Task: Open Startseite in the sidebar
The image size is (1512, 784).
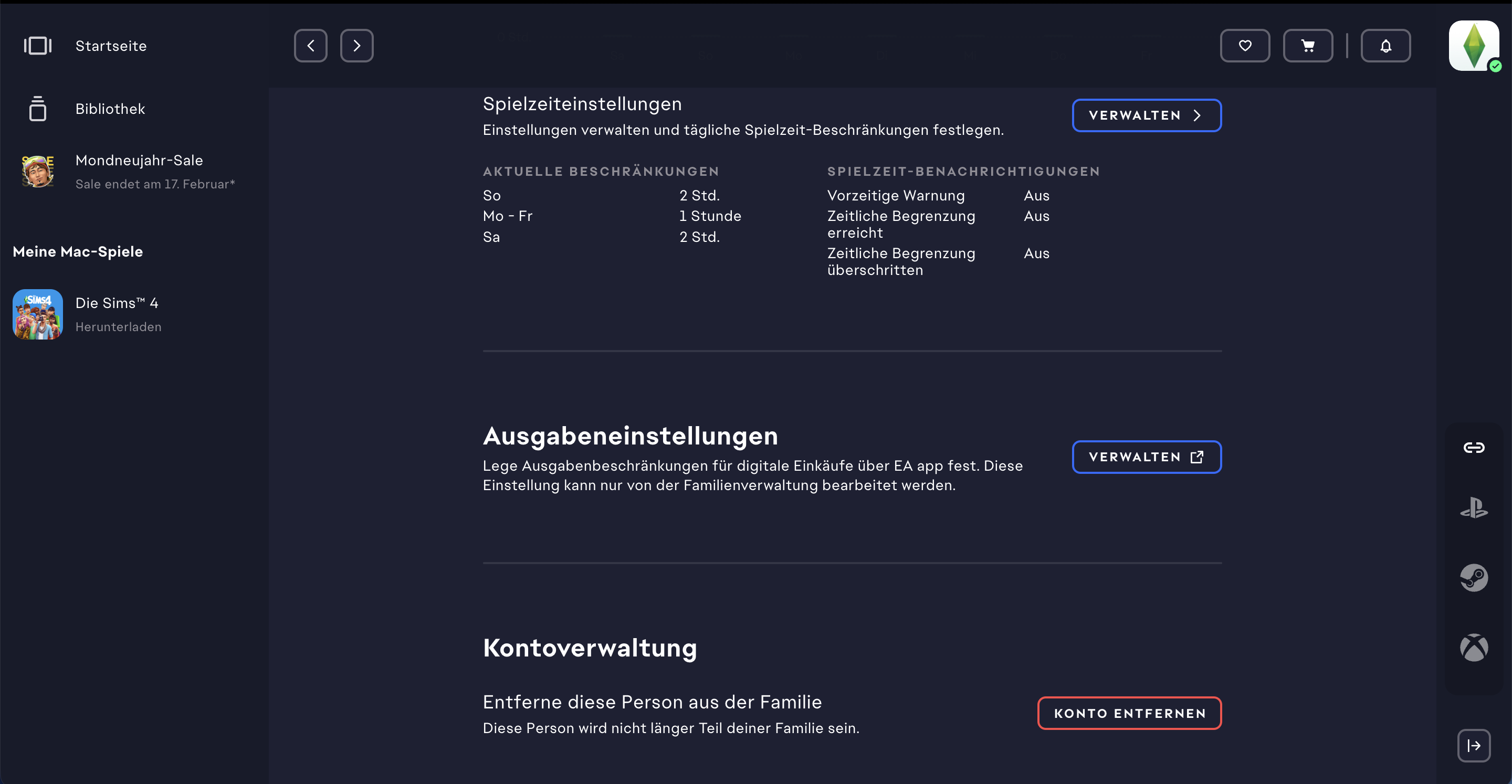Action: [x=111, y=46]
